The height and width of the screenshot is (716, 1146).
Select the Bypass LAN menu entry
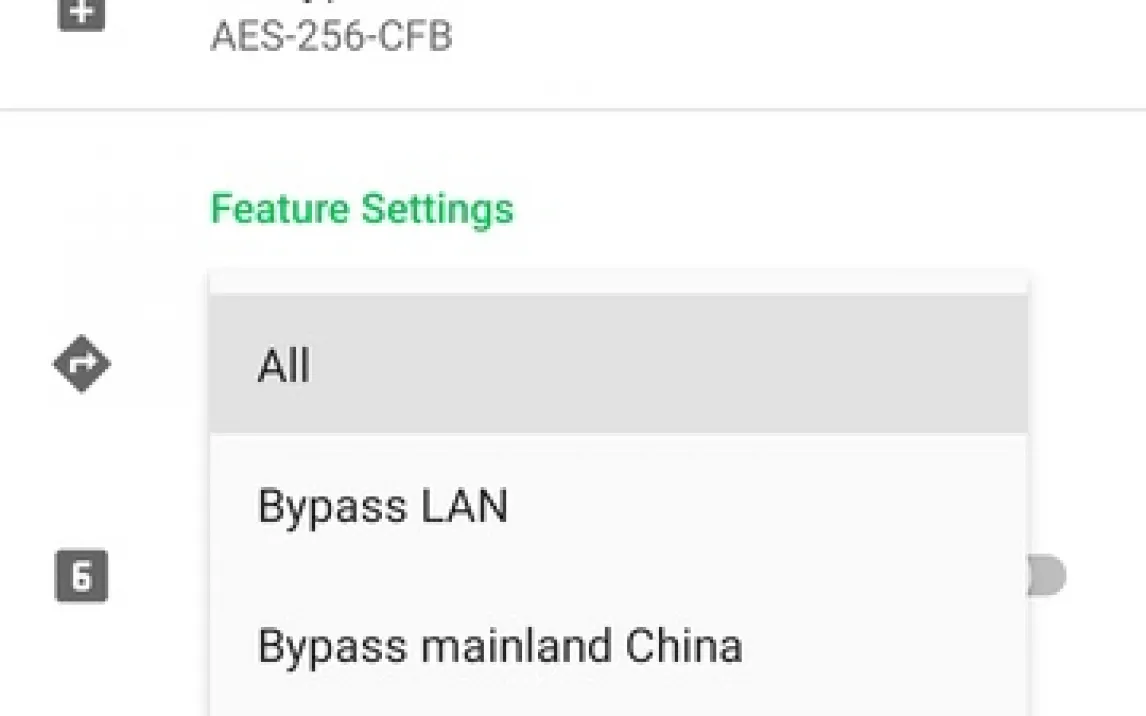(383, 506)
